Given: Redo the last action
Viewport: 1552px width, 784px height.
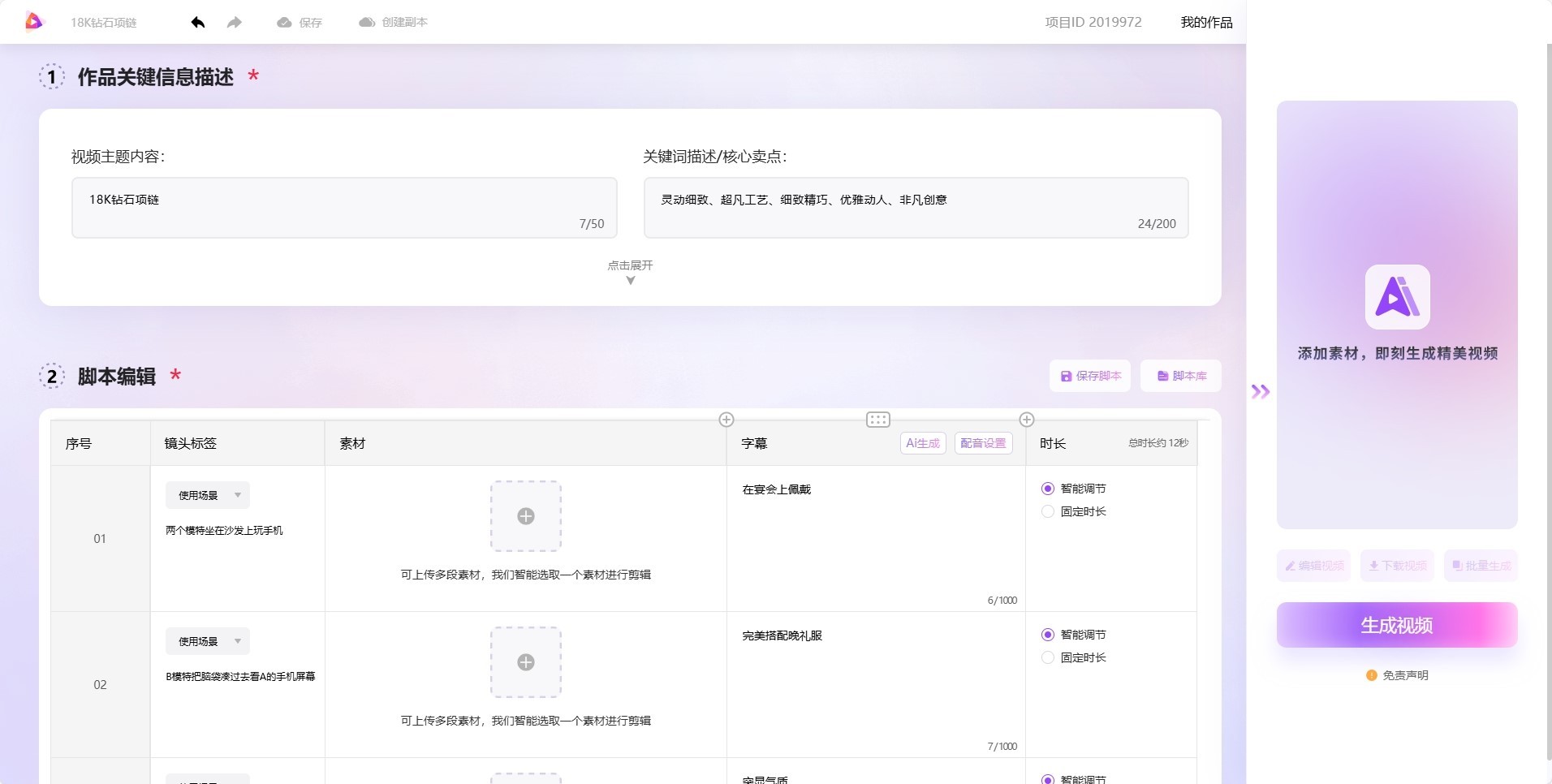Looking at the screenshot, I should 235,23.
